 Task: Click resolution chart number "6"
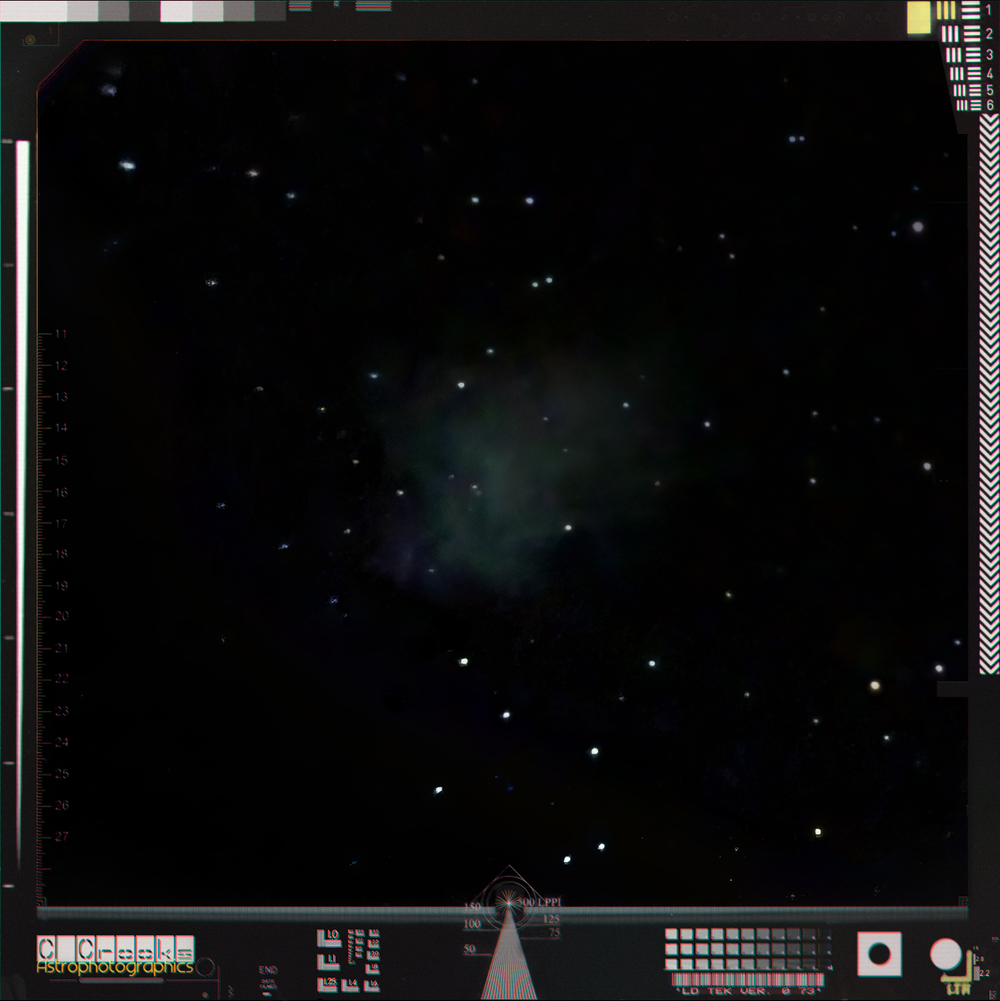coord(990,105)
